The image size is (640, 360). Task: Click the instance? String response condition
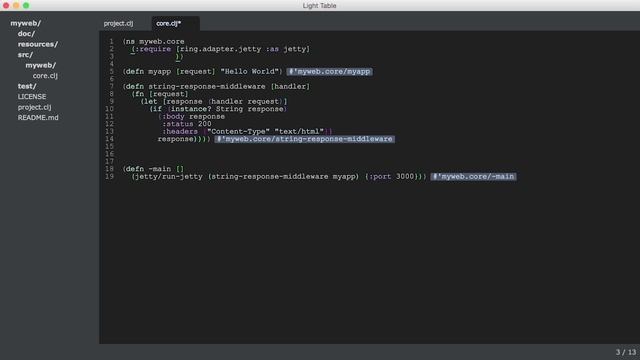[227, 109]
